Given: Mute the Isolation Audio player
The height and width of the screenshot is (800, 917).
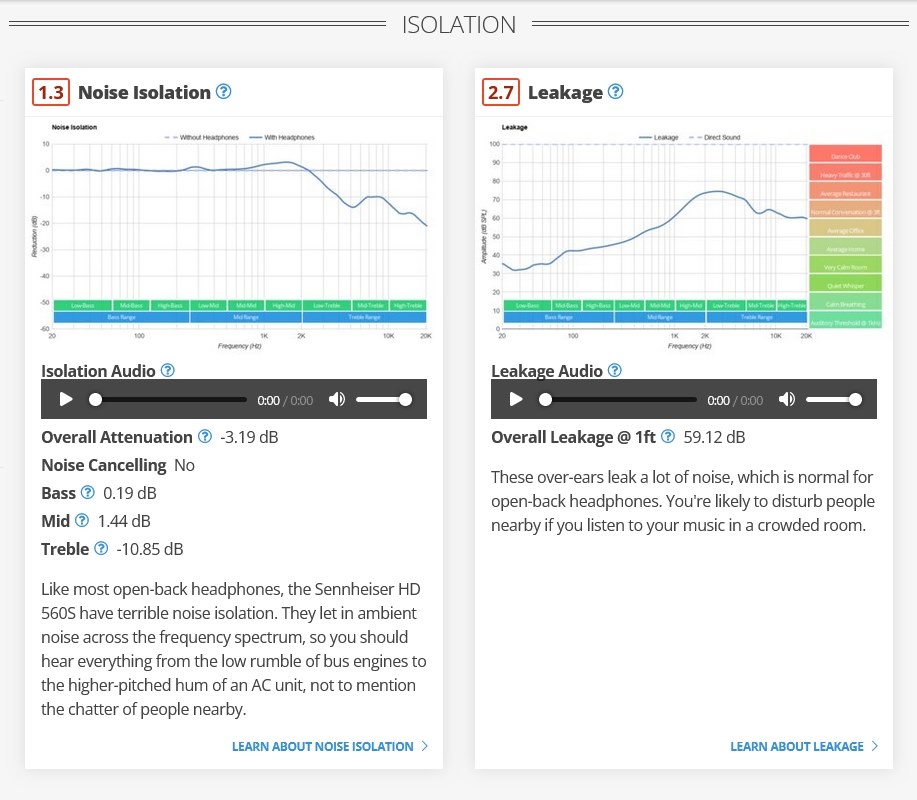Looking at the screenshot, I should pos(337,399).
